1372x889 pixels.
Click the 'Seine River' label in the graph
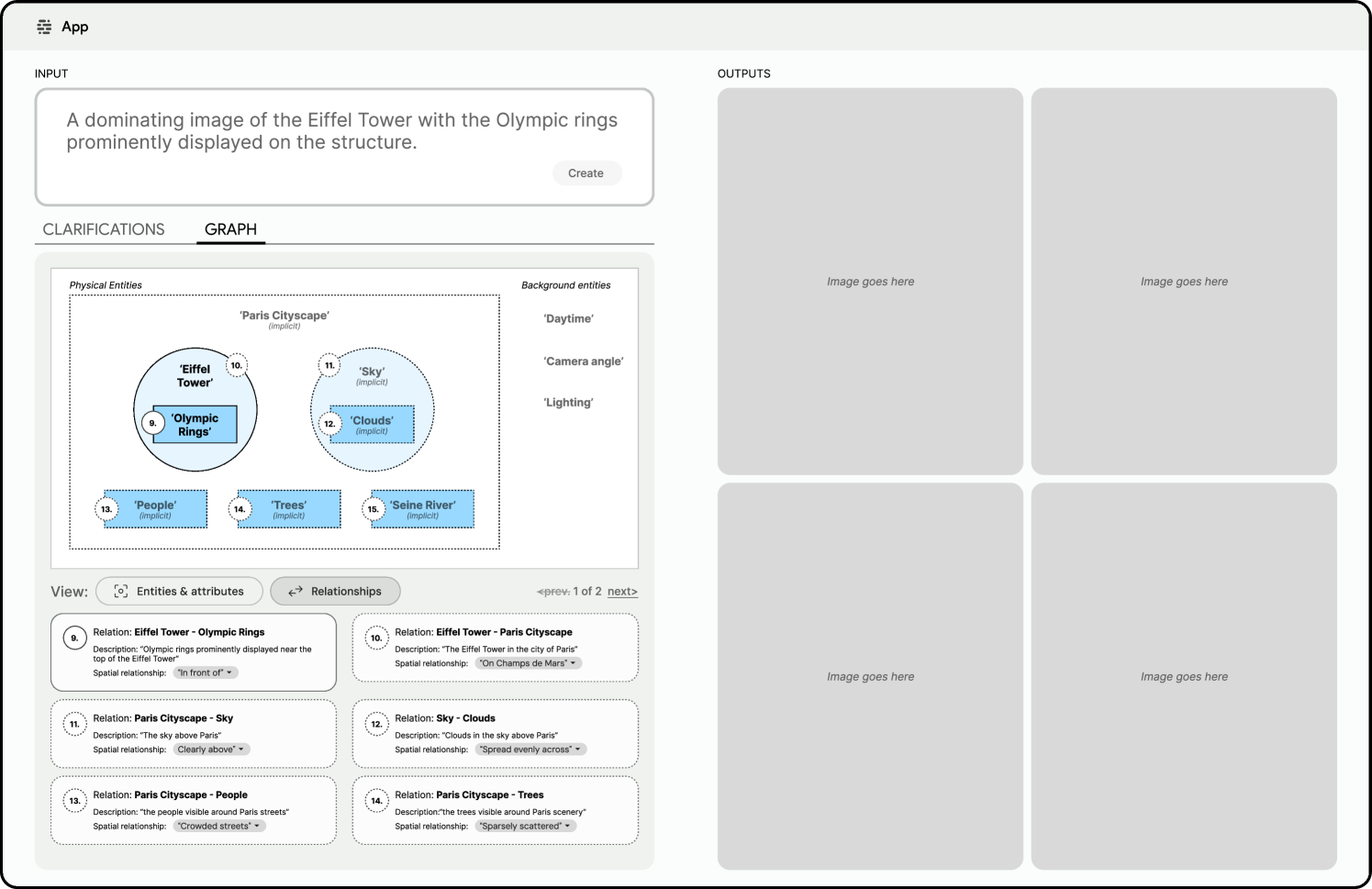[423, 506]
